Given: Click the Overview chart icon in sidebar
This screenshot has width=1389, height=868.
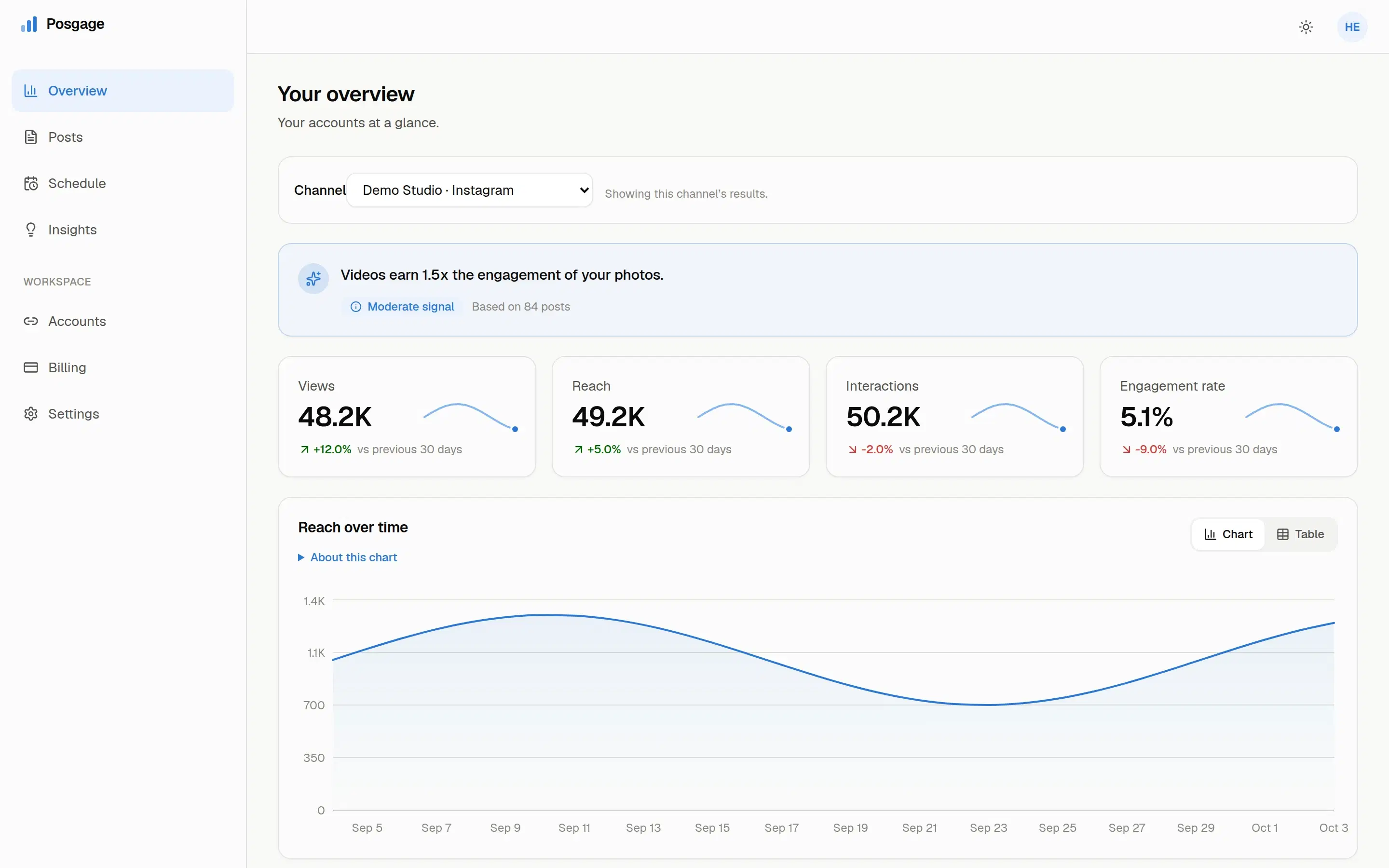Looking at the screenshot, I should click(31, 91).
